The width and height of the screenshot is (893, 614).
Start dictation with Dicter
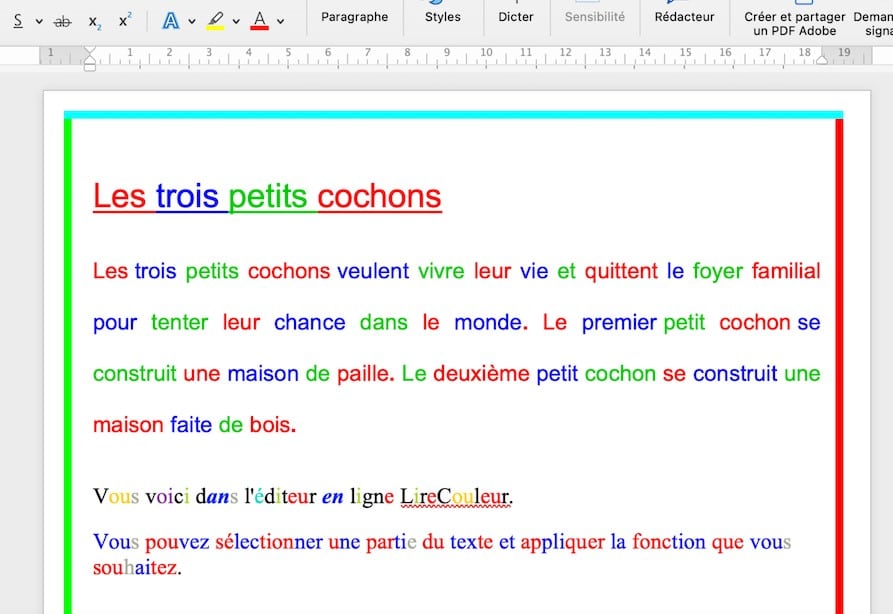(x=516, y=17)
